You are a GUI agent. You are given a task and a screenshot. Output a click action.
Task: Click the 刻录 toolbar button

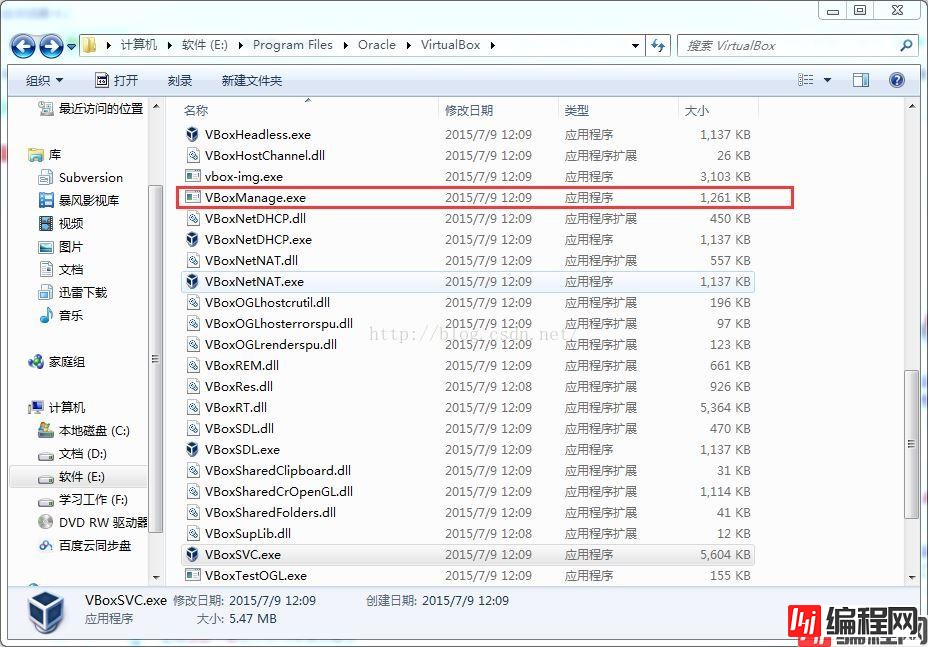tap(180, 80)
